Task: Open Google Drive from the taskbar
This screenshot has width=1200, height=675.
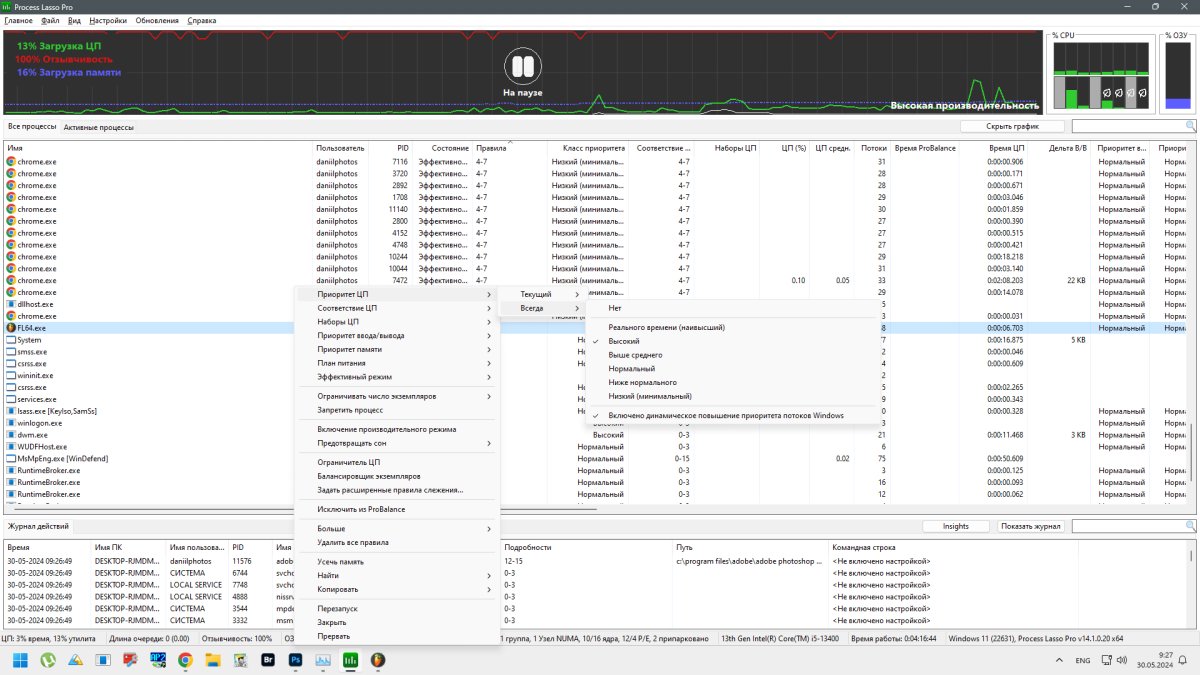Action: 75,660
